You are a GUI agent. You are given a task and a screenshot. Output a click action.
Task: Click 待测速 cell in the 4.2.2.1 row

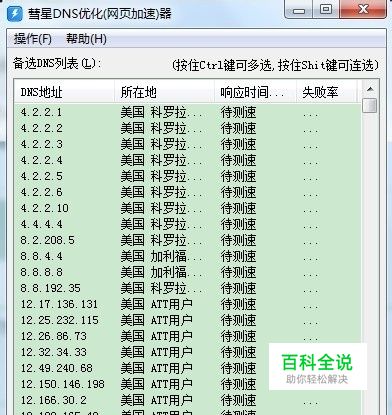(x=238, y=112)
